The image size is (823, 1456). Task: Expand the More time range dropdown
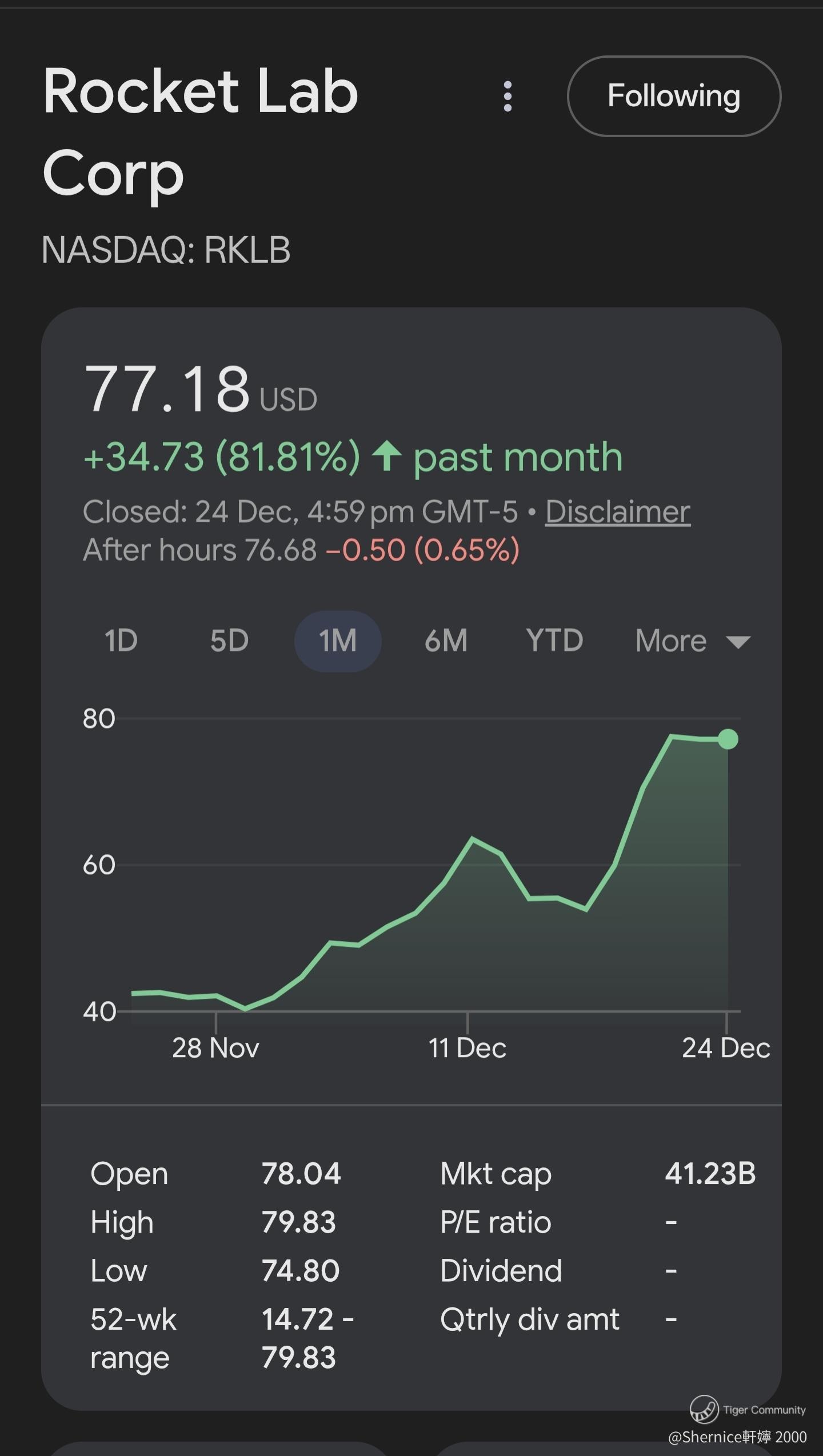pos(693,641)
